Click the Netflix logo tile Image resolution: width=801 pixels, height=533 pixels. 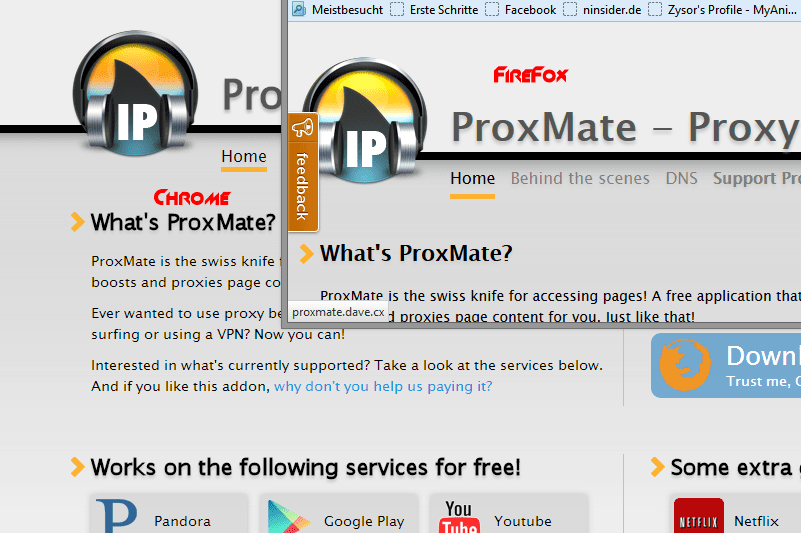699,516
